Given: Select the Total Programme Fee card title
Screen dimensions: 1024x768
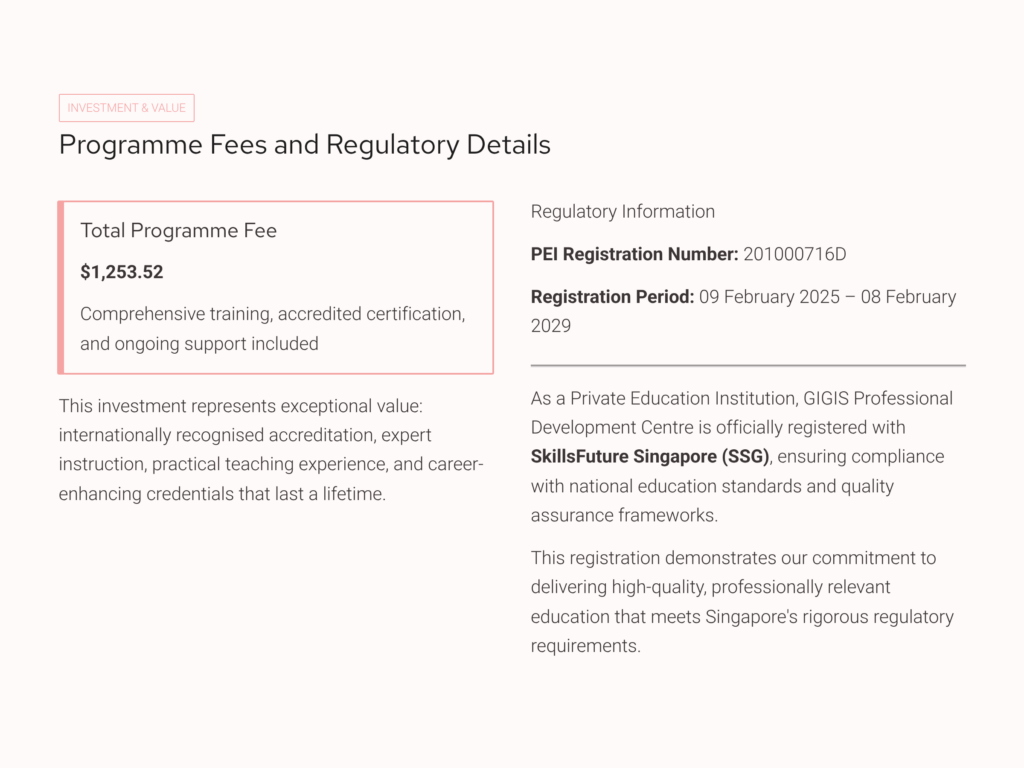Looking at the screenshot, I should tap(178, 231).
